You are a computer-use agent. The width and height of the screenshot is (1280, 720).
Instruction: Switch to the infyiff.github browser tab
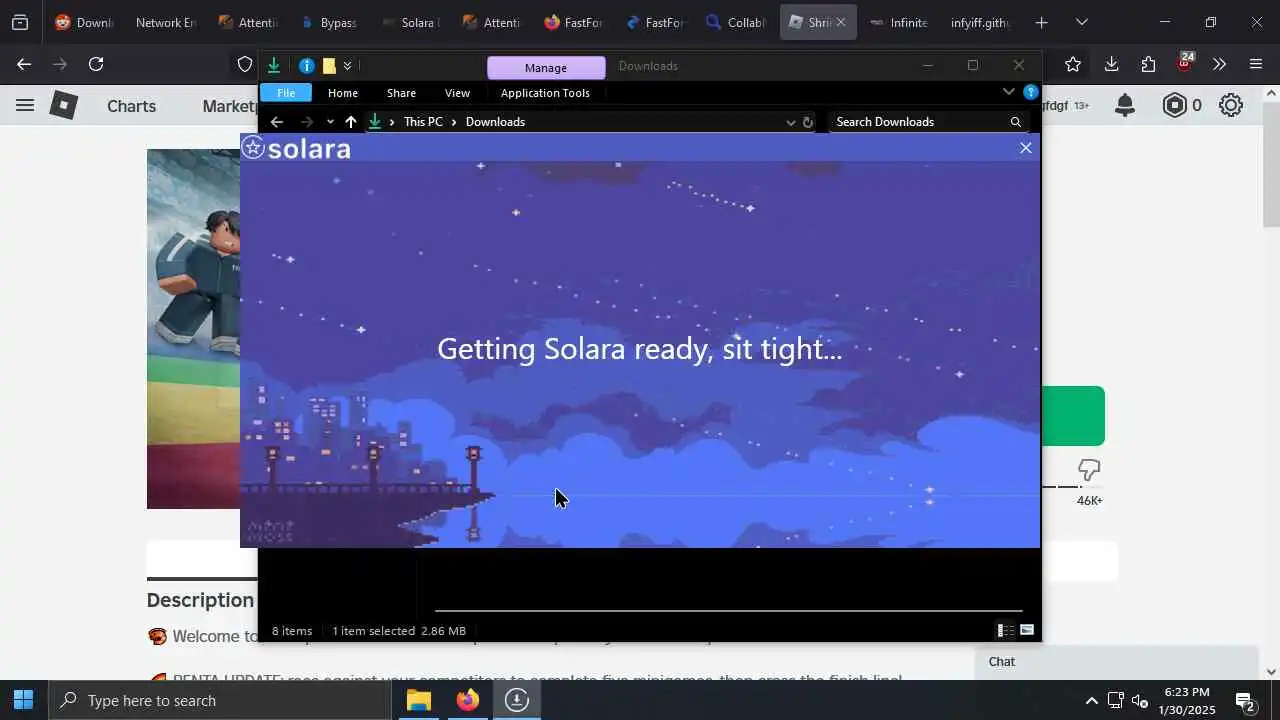coord(980,22)
